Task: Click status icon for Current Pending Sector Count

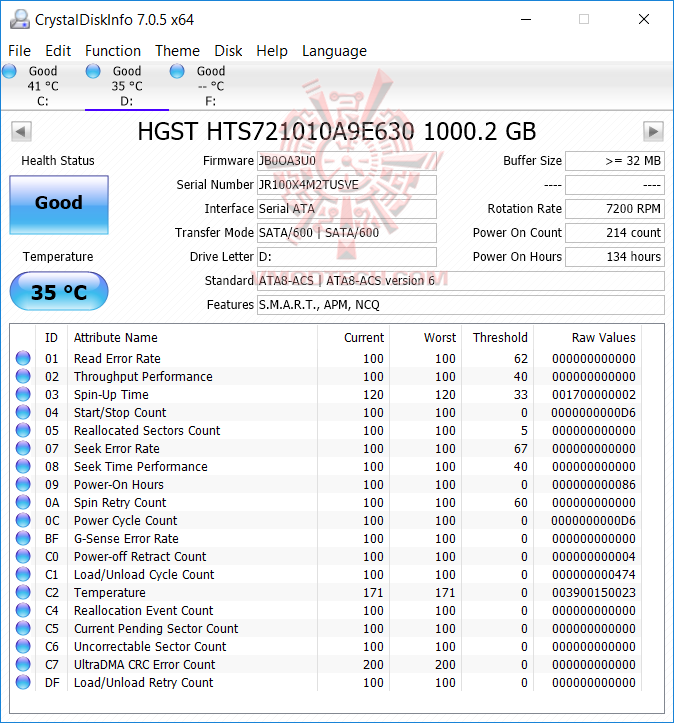Action: coord(23,628)
